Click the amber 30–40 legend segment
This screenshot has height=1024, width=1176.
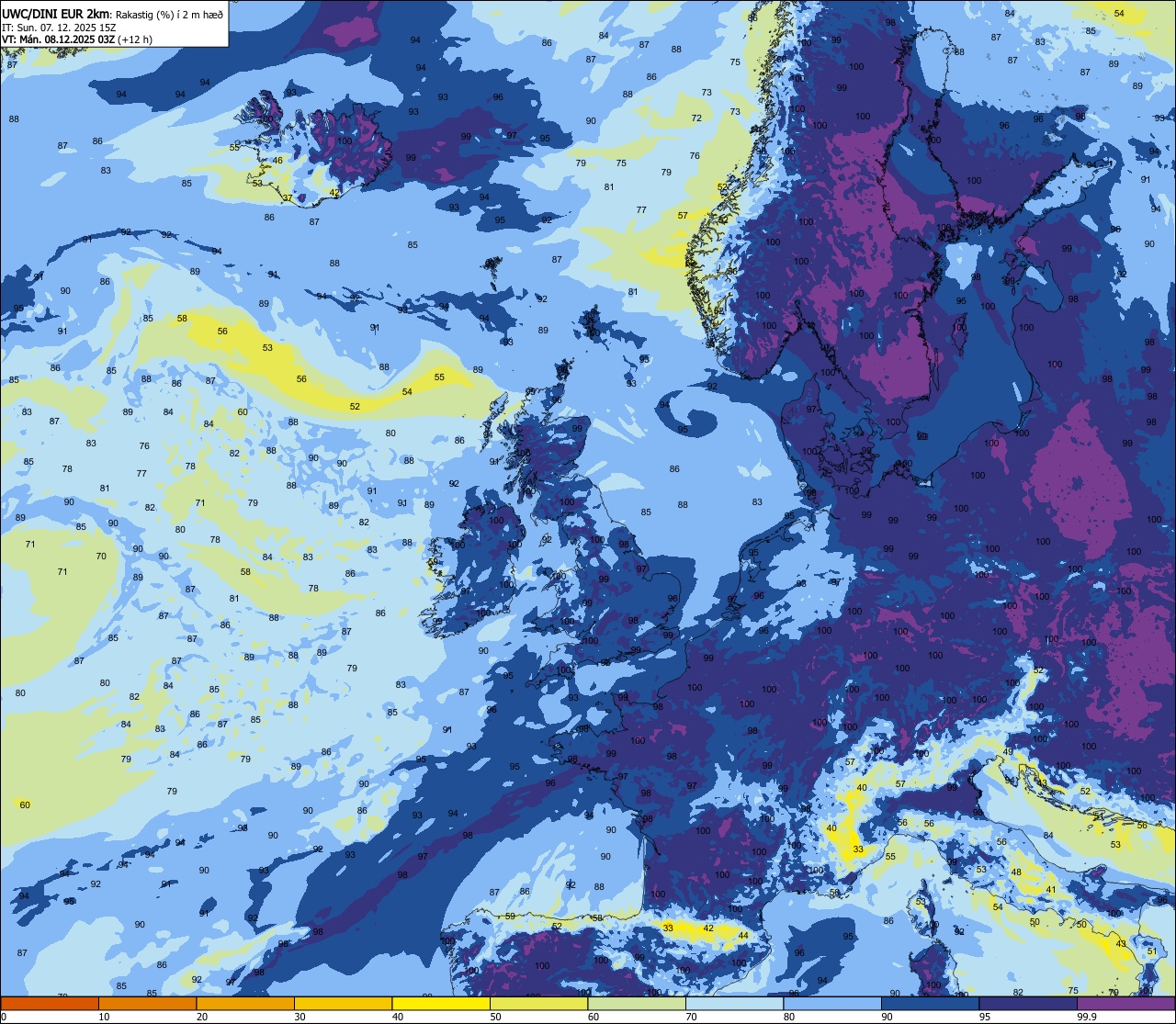[343, 1003]
